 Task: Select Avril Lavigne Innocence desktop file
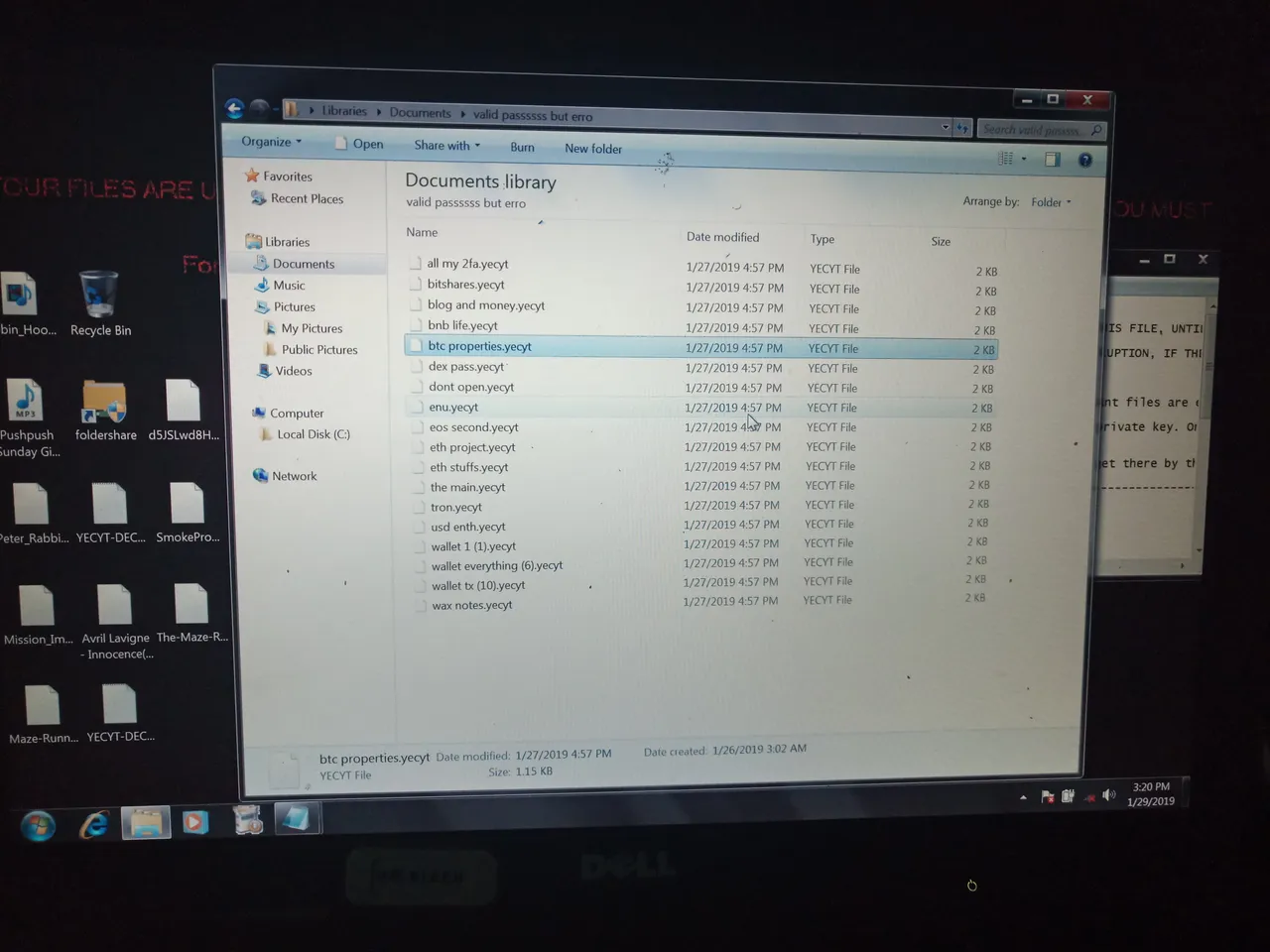(x=116, y=623)
